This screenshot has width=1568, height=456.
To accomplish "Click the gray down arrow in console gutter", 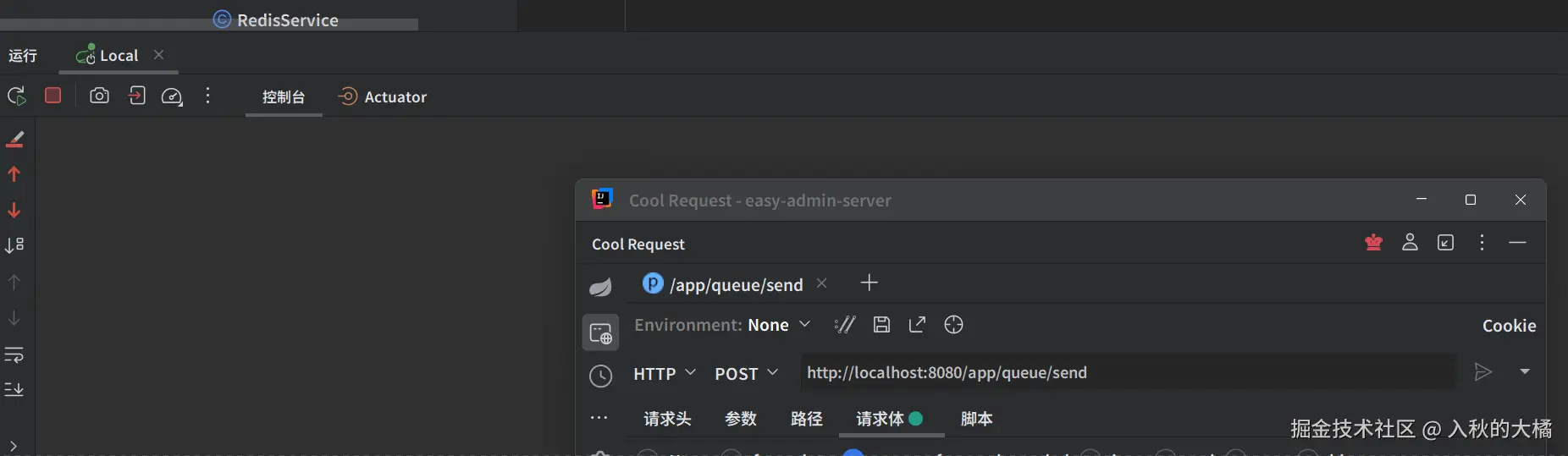I will click(x=14, y=318).
